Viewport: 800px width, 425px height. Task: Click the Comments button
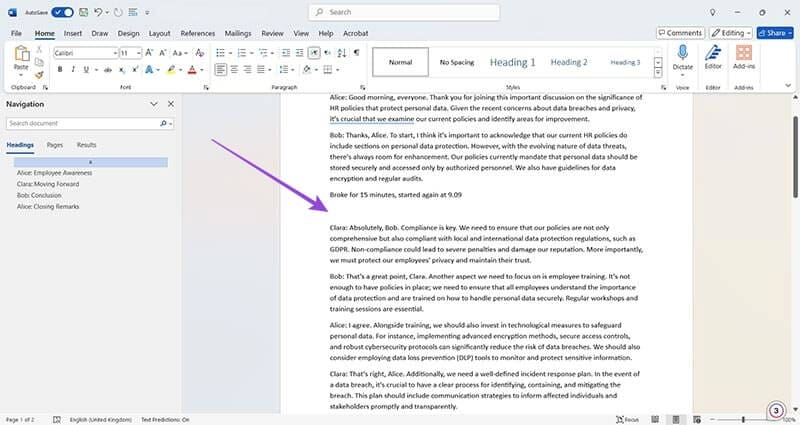point(681,33)
